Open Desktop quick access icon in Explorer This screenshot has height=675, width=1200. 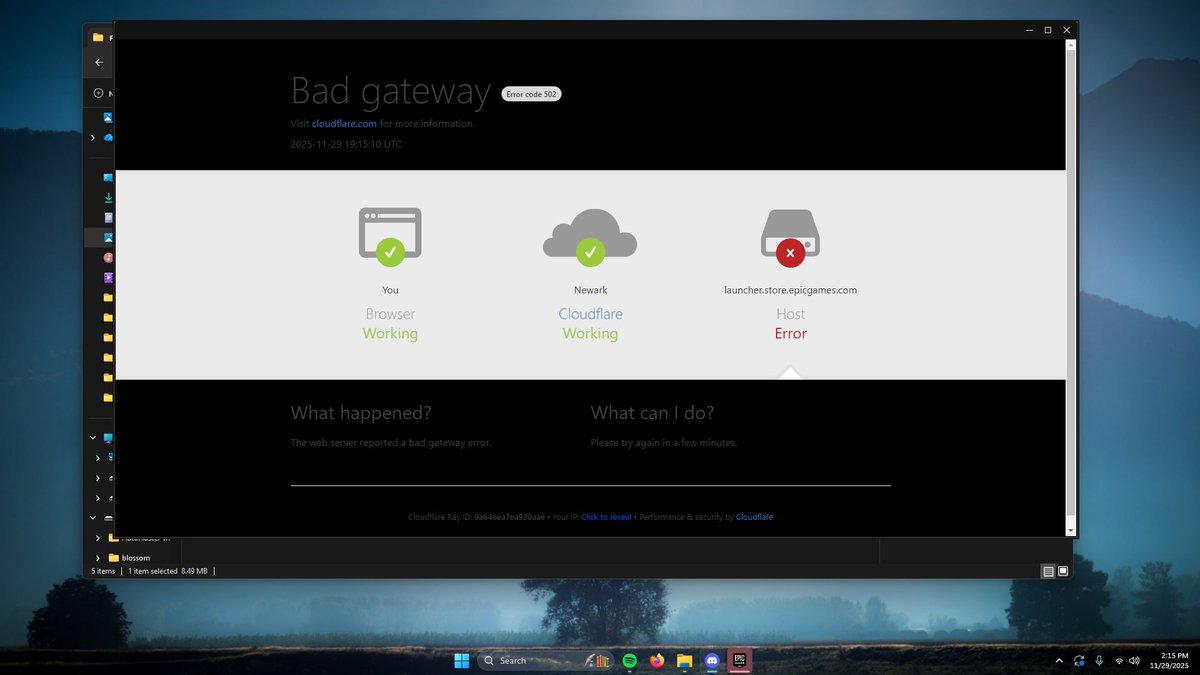[108, 177]
